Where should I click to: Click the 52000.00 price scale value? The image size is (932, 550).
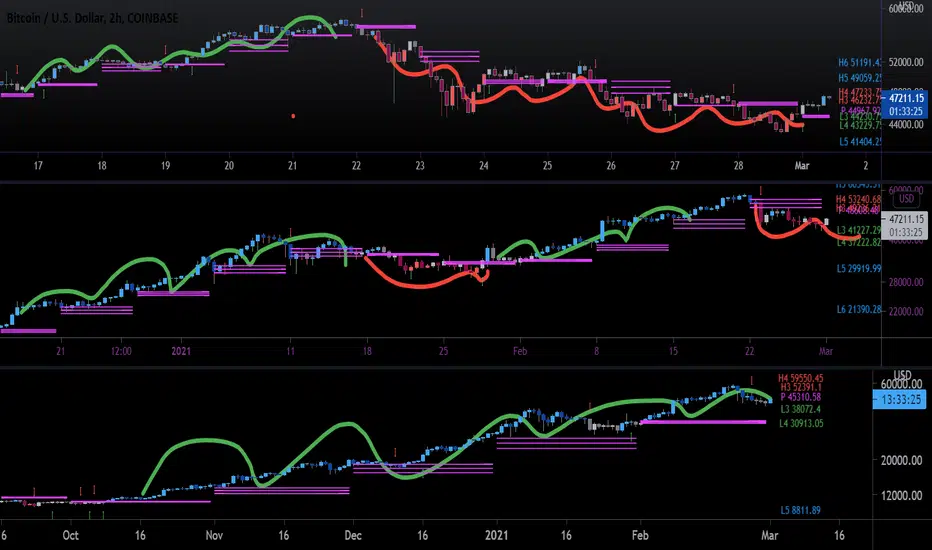[x=906, y=62]
